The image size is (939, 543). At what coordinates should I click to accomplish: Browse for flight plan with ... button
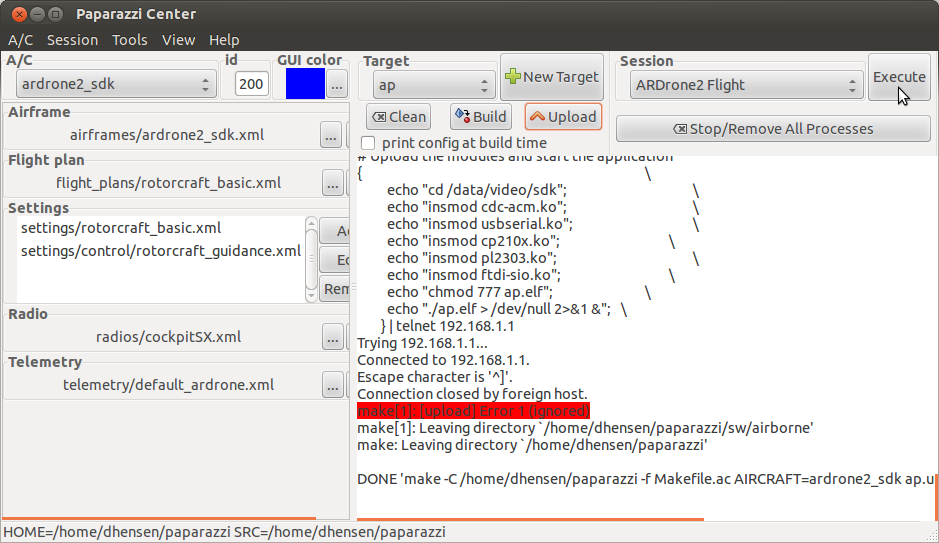332,183
